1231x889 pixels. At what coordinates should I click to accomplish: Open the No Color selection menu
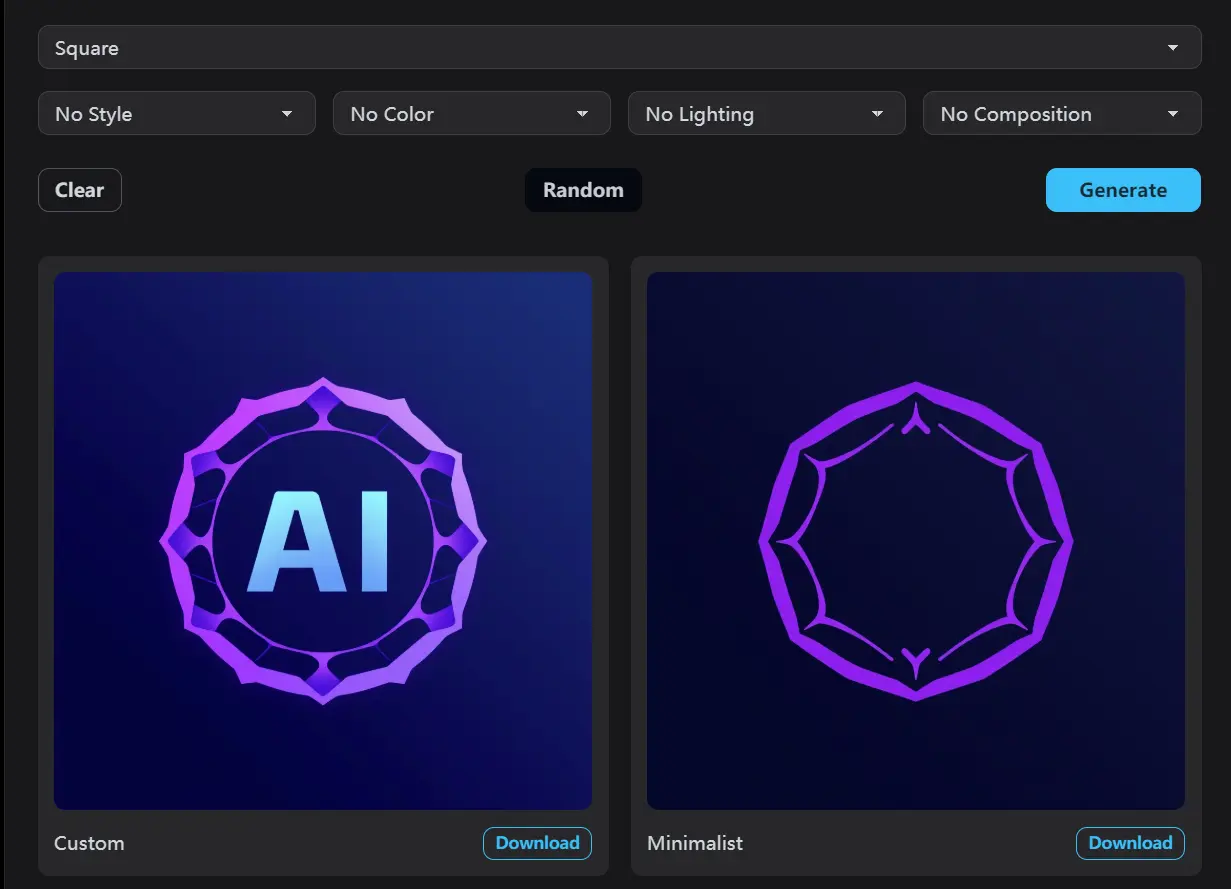point(471,113)
